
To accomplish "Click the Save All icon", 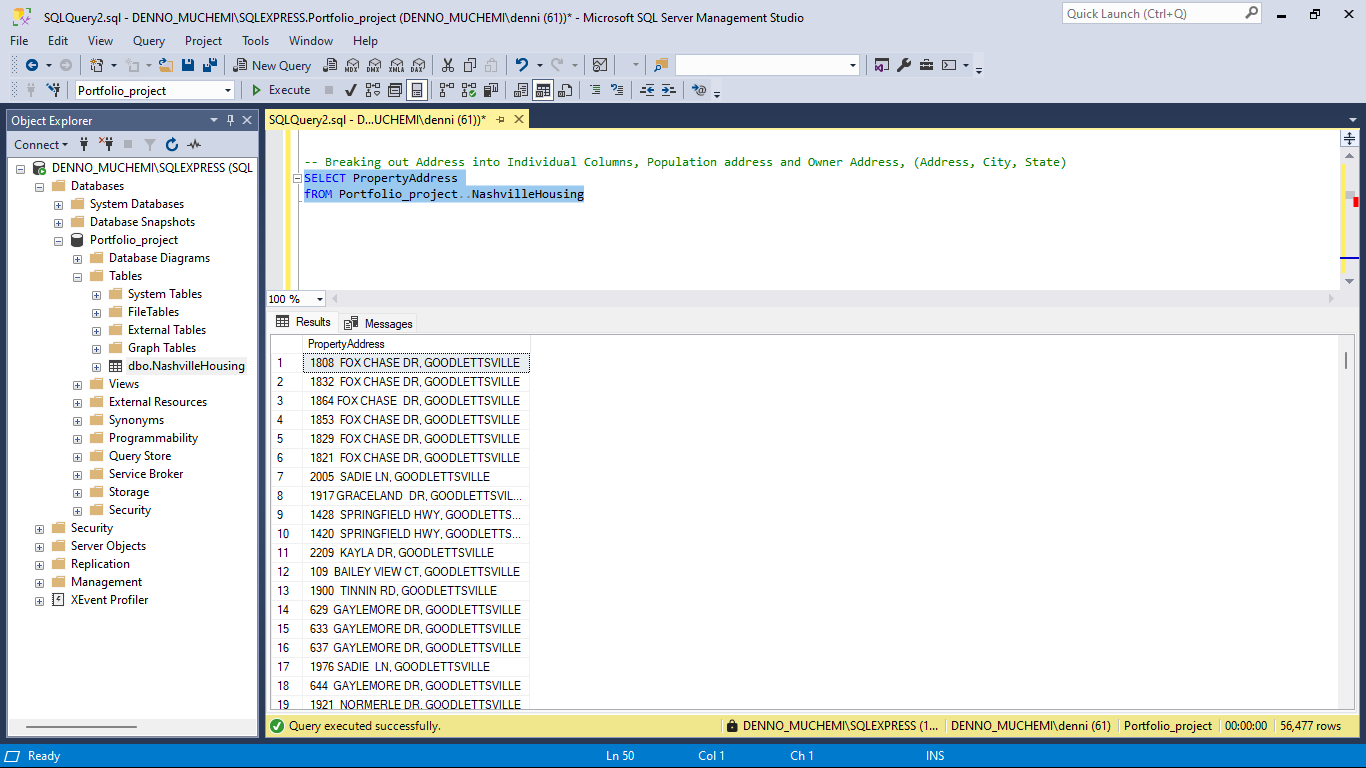I will click(210, 65).
